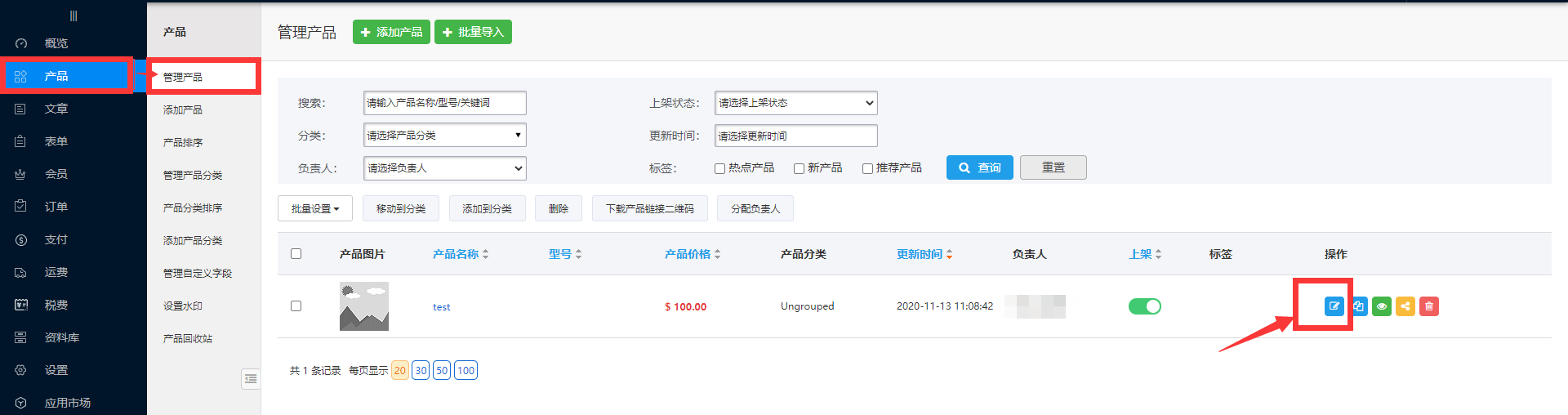
Task: Sort the table by 产品价格 column
Action: [693, 254]
